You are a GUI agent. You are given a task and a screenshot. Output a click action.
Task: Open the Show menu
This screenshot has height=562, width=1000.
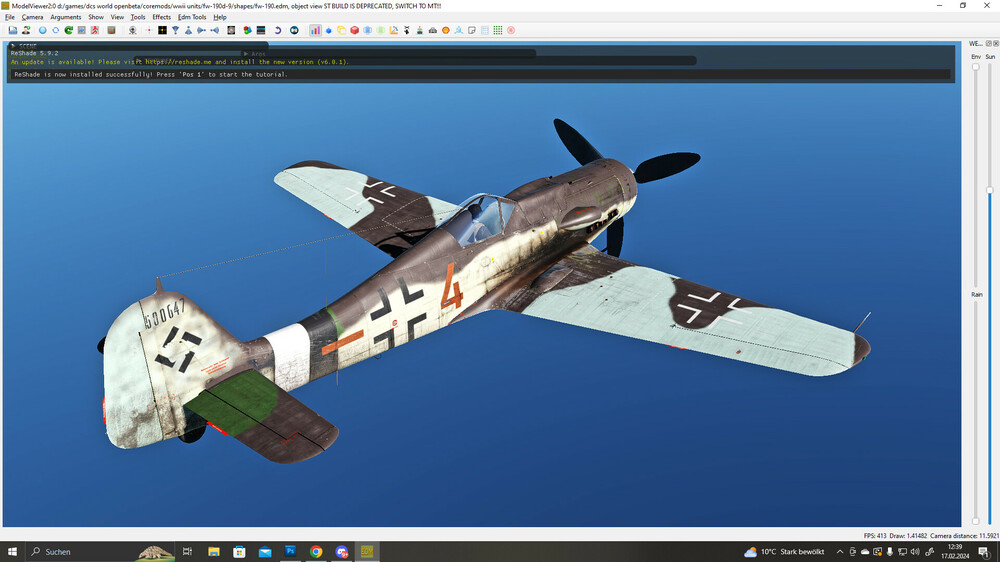coord(96,17)
